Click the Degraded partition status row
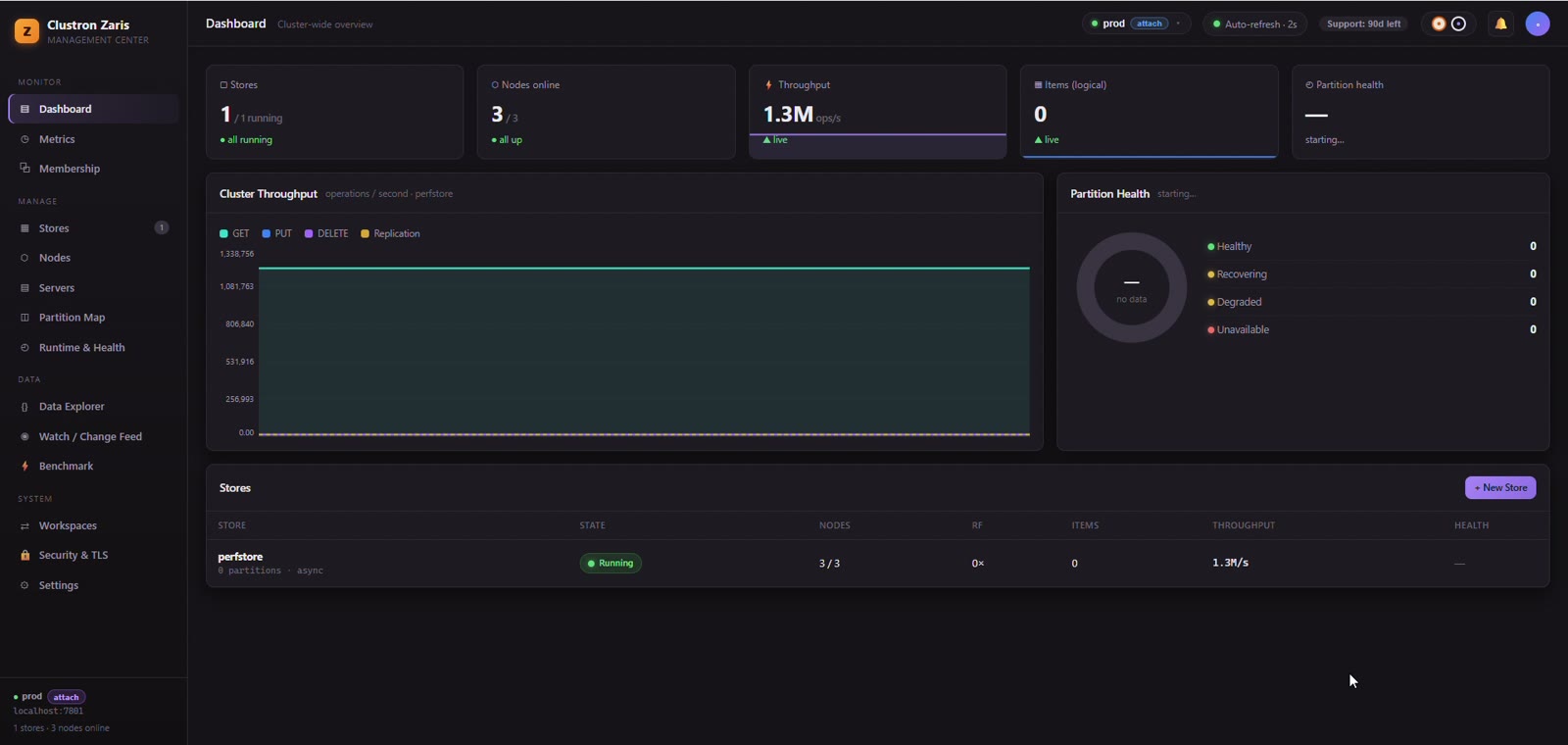1568x745 pixels. pyautogui.click(x=1371, y=302)
